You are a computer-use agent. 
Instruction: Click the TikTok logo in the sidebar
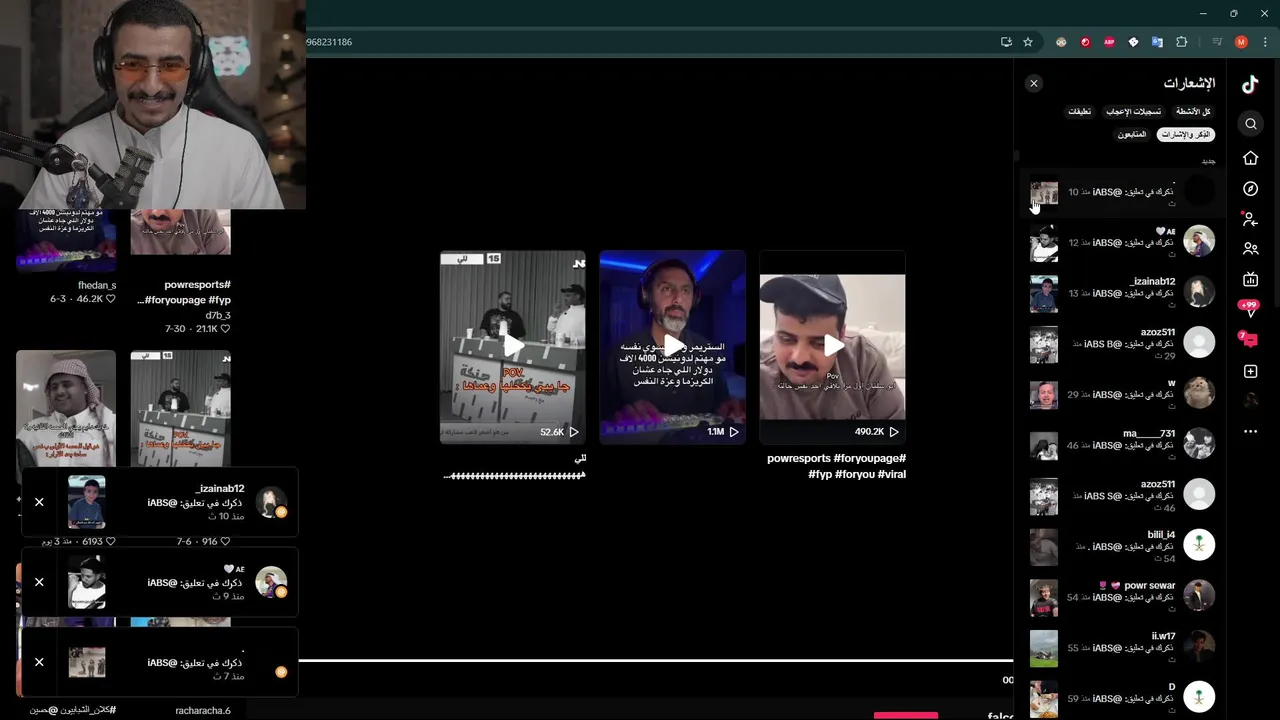click(x=1250, y=85)
